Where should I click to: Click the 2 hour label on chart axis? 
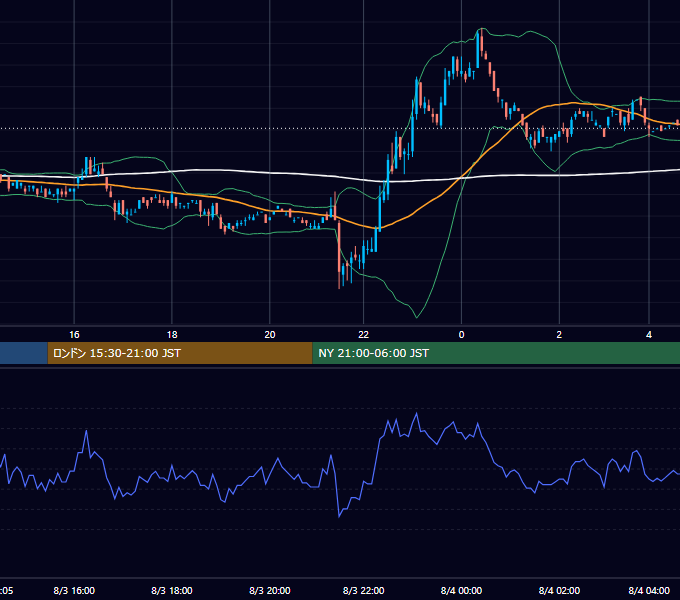point(559,334)
